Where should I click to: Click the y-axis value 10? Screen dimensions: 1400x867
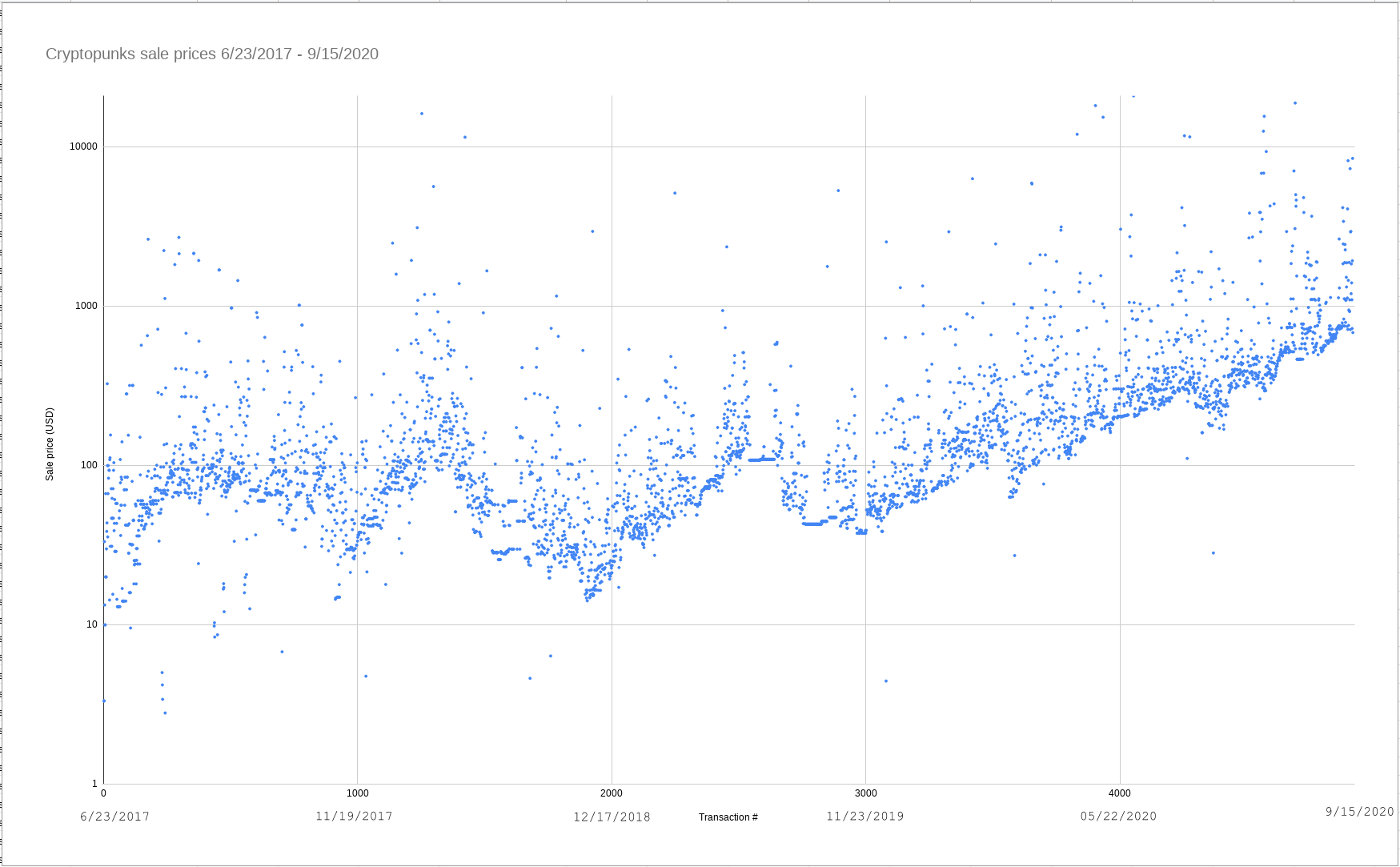[x=91, y=624]
